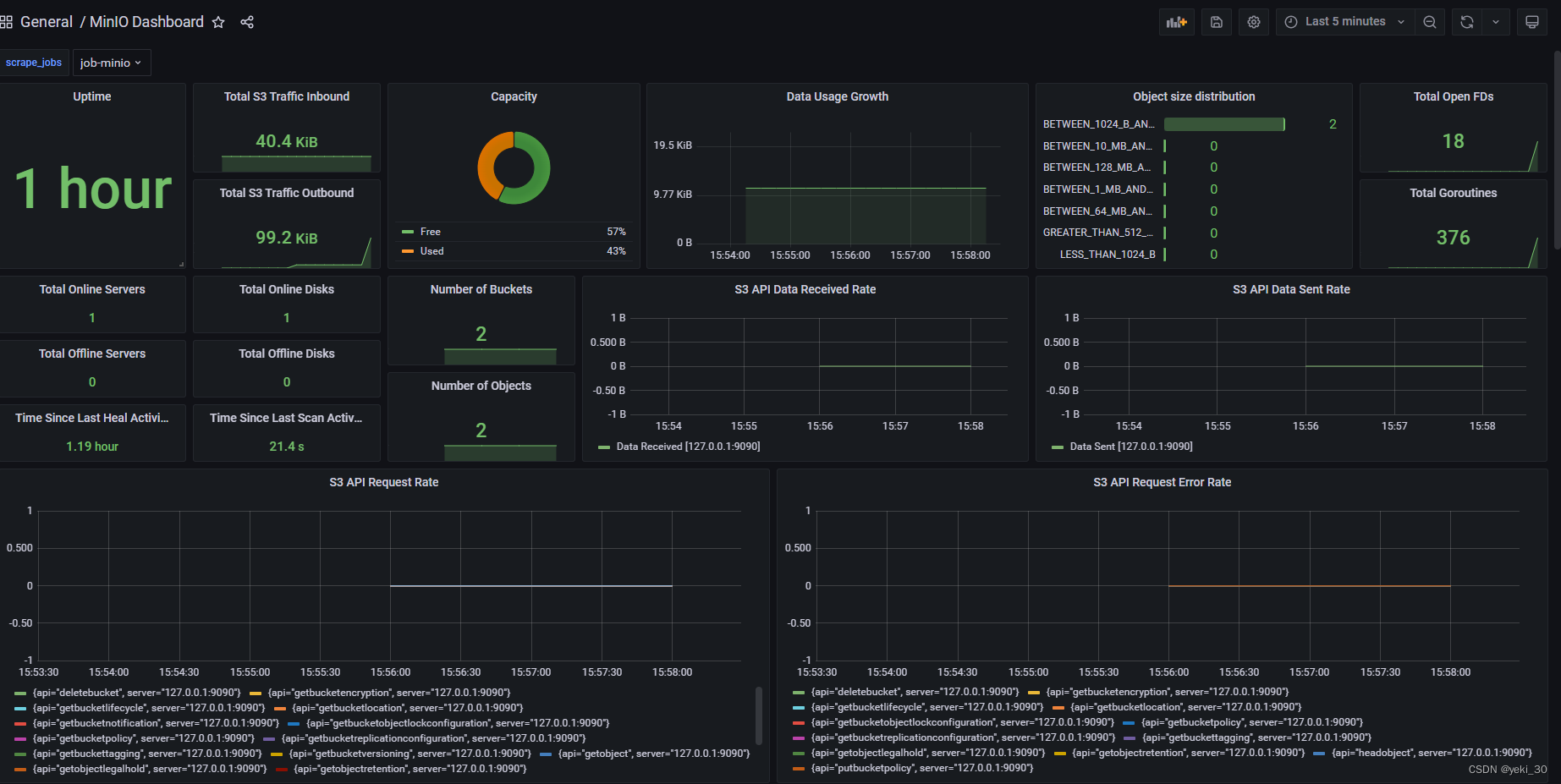Screen dimensions: 1561x784
Task: Click the scrape_jobs variable label
Action: (x=34, y=63)
